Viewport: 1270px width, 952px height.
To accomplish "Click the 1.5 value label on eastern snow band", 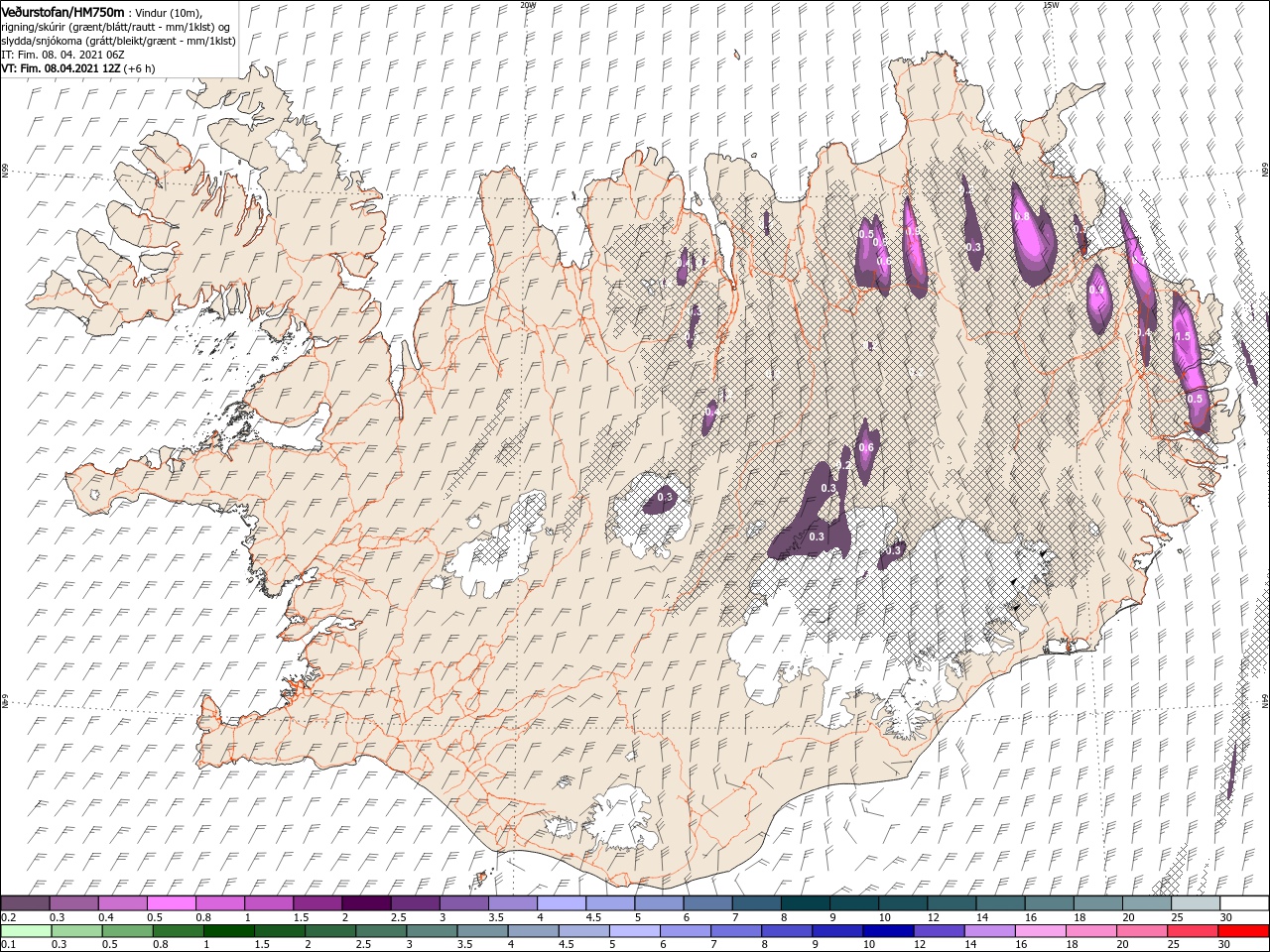I will 1182,337.
